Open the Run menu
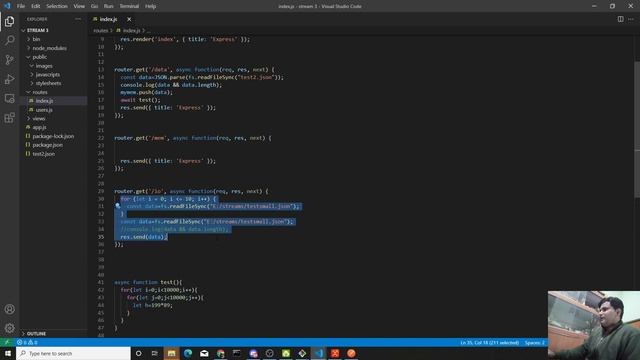 click(109, 6)
